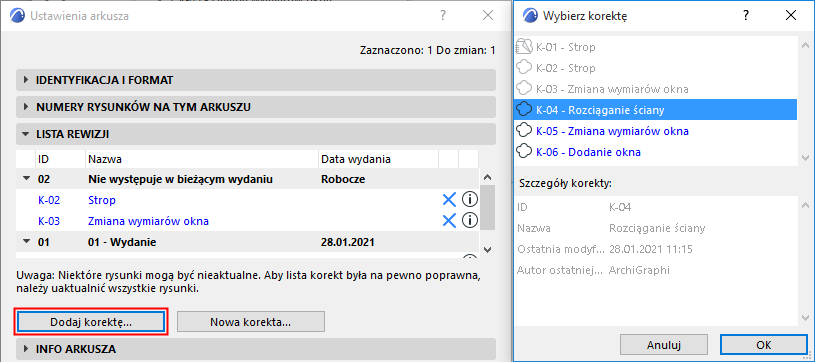
Task: Click the Data wydania column header
Action: coord(378,159)
